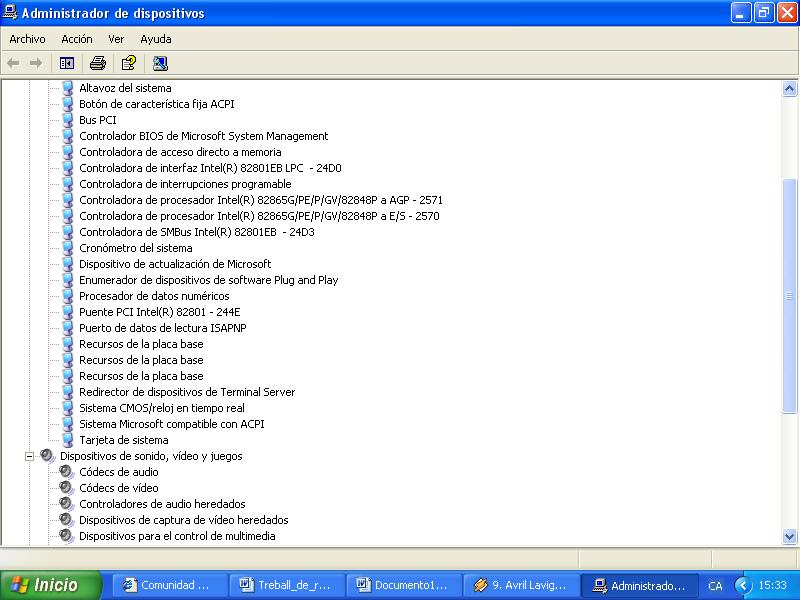Open the Ver menu
The height and width of the screenshot is (600, 800).
[x=116, y=39]
